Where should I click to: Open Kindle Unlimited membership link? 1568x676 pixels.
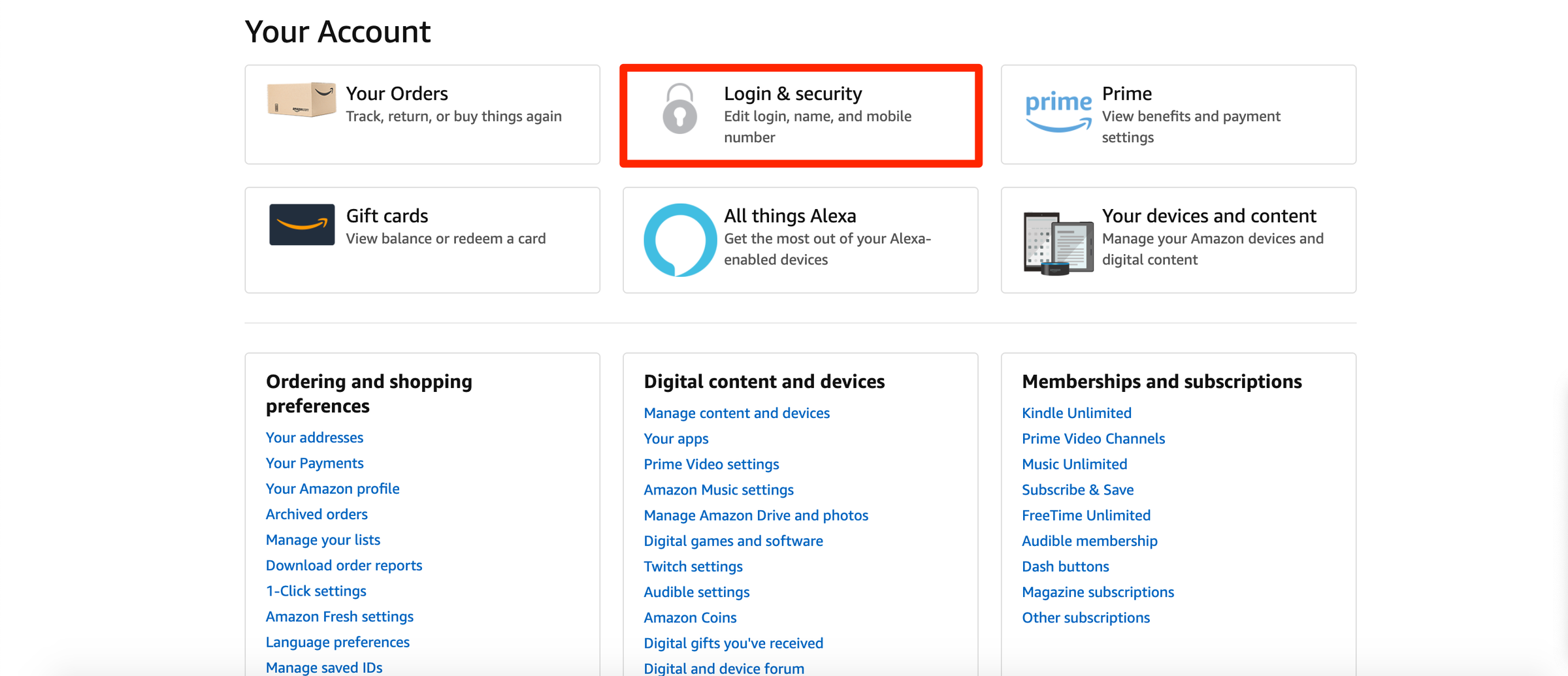[x=1076, y=413]
